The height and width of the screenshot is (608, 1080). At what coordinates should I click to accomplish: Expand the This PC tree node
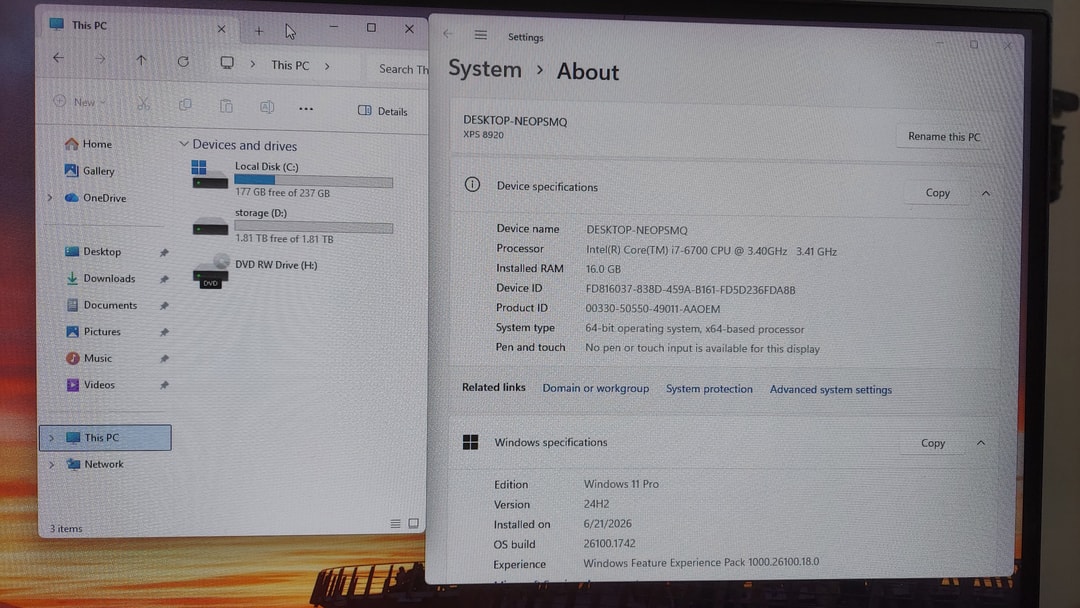coord(52,438)
